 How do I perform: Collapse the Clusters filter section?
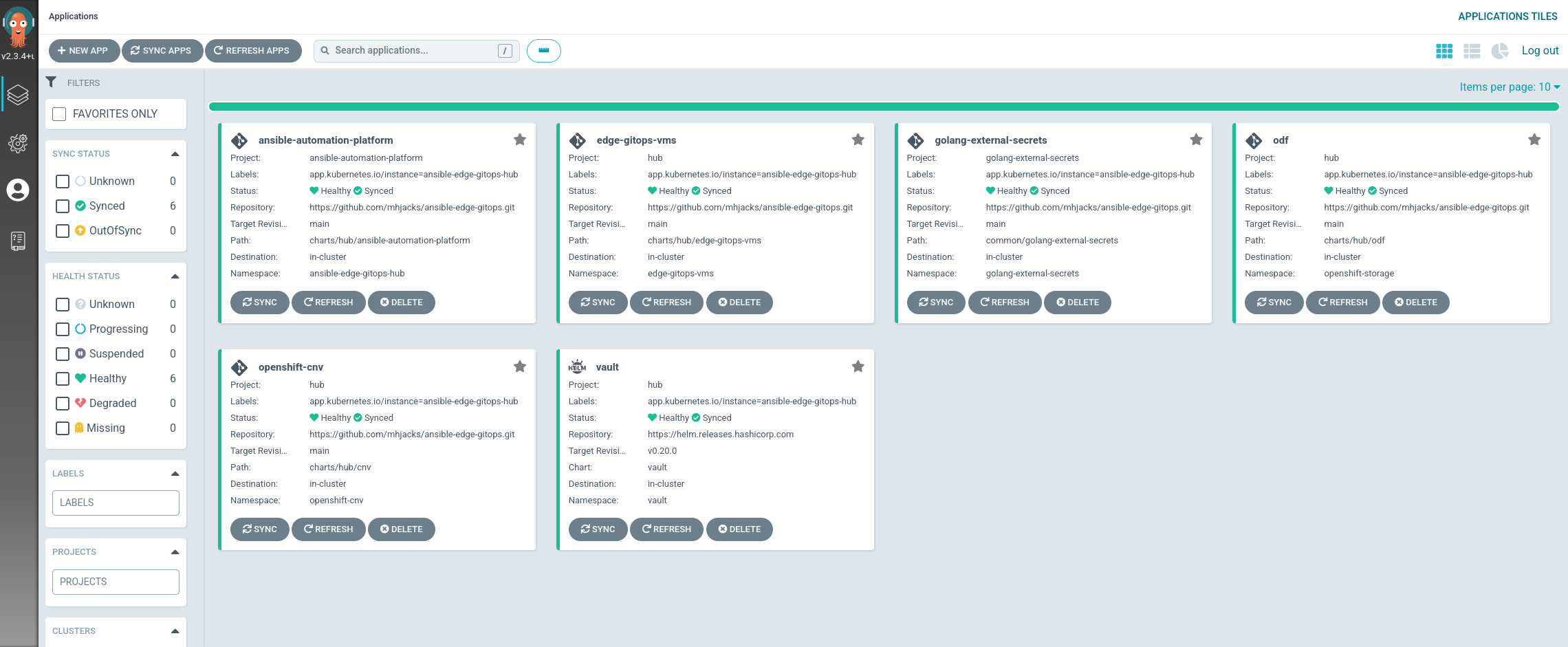175,631
